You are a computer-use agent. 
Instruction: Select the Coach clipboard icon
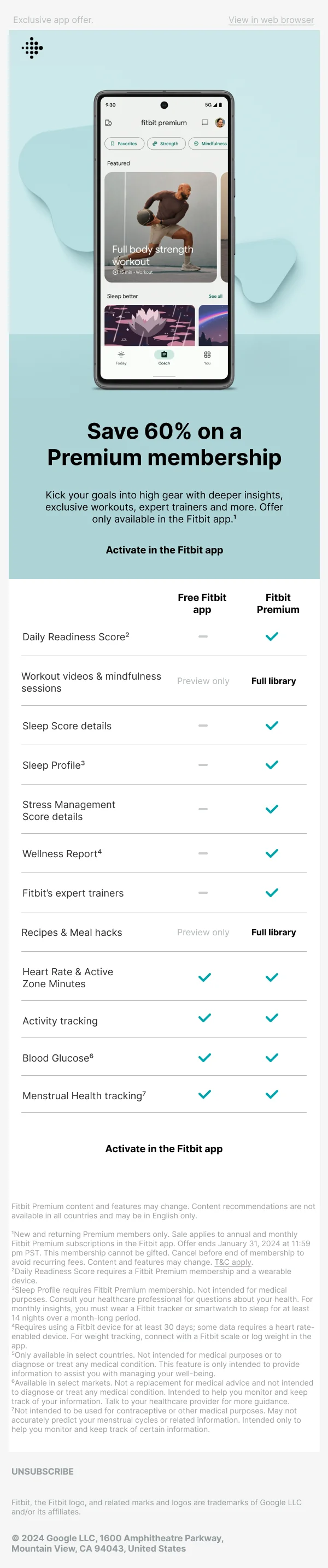(163, 353)
